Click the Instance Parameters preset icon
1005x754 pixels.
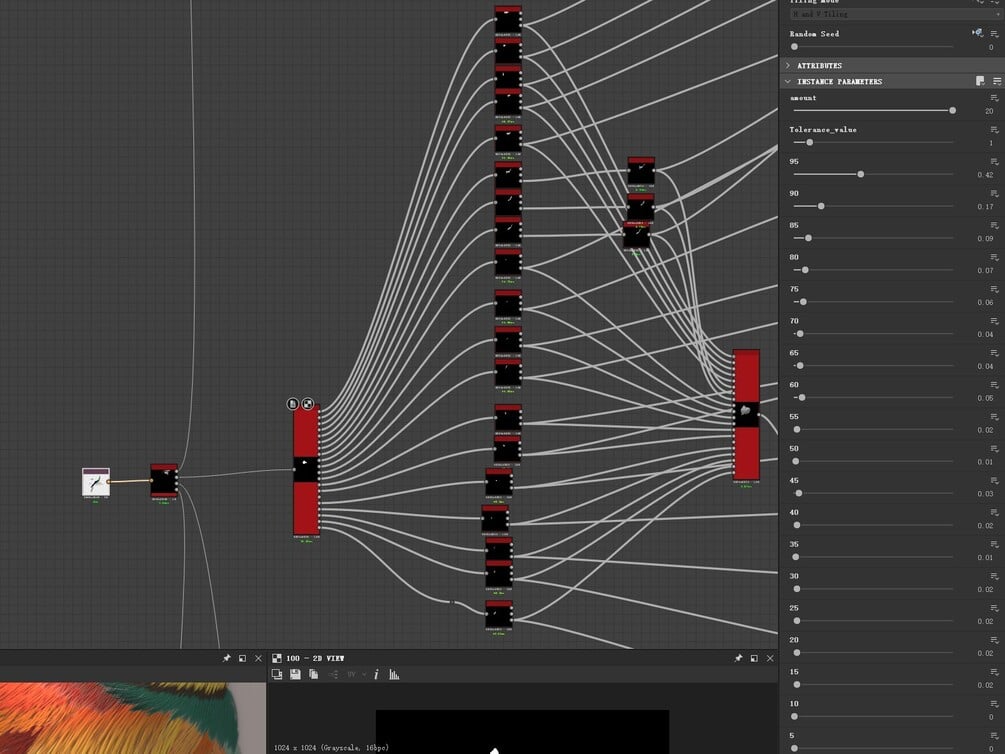(x=980, y=81)
